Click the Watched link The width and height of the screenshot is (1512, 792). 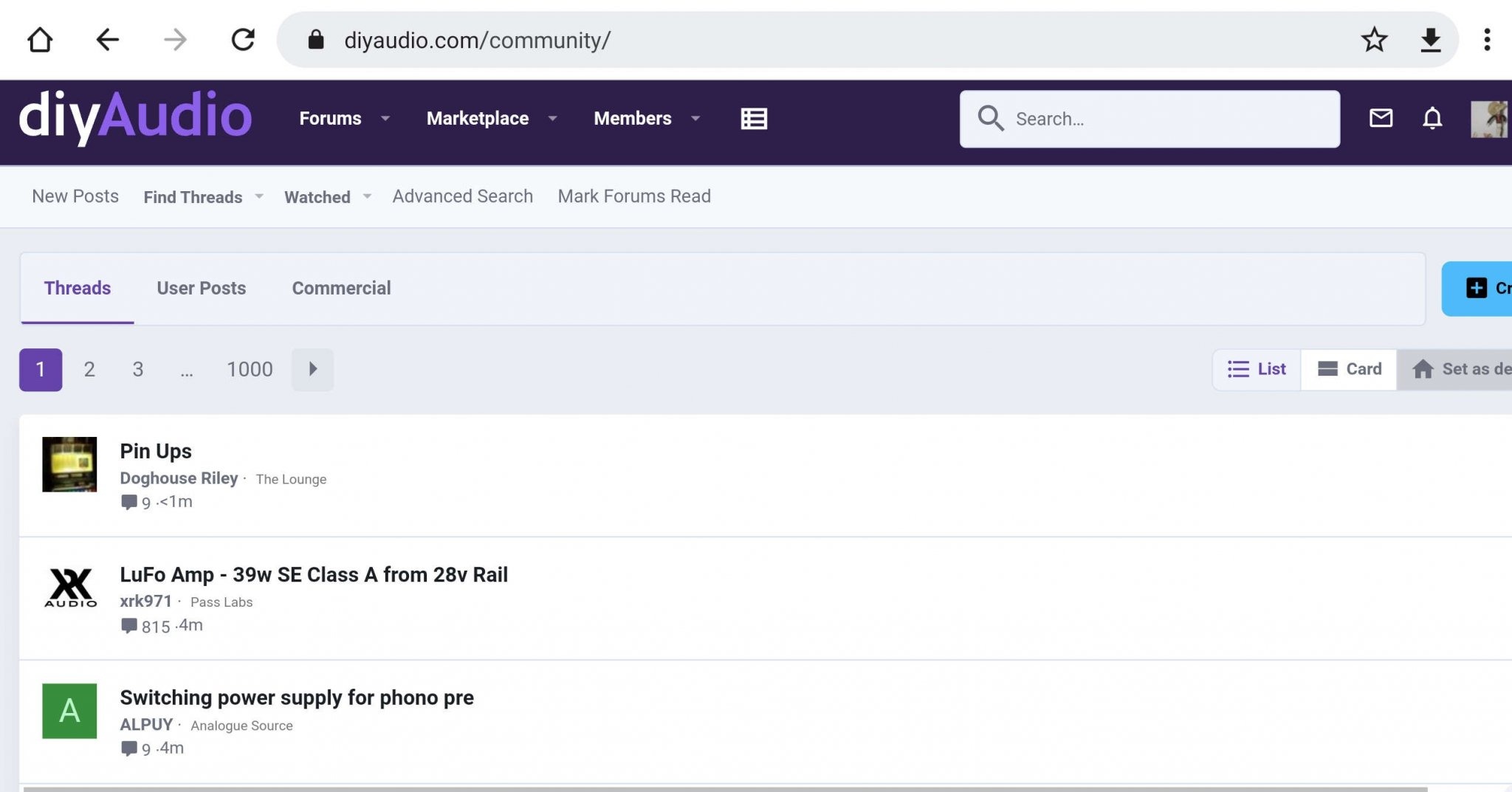(317, 197)
